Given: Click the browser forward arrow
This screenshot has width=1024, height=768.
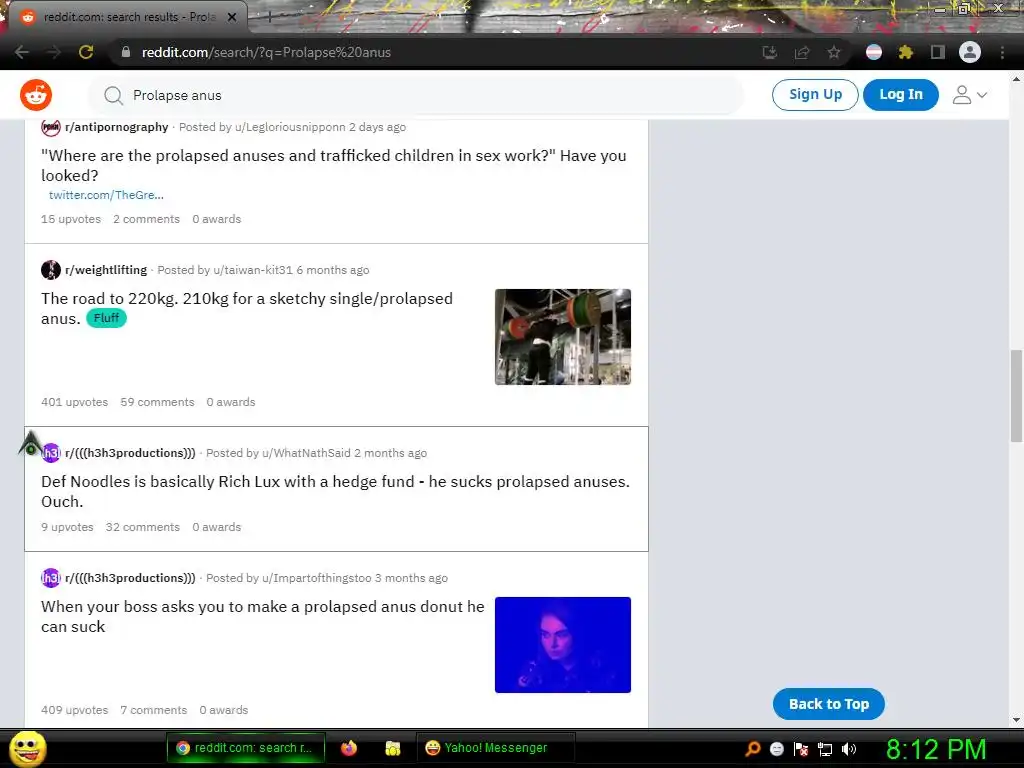Looking at the screenshot, I should pos(54,52).
